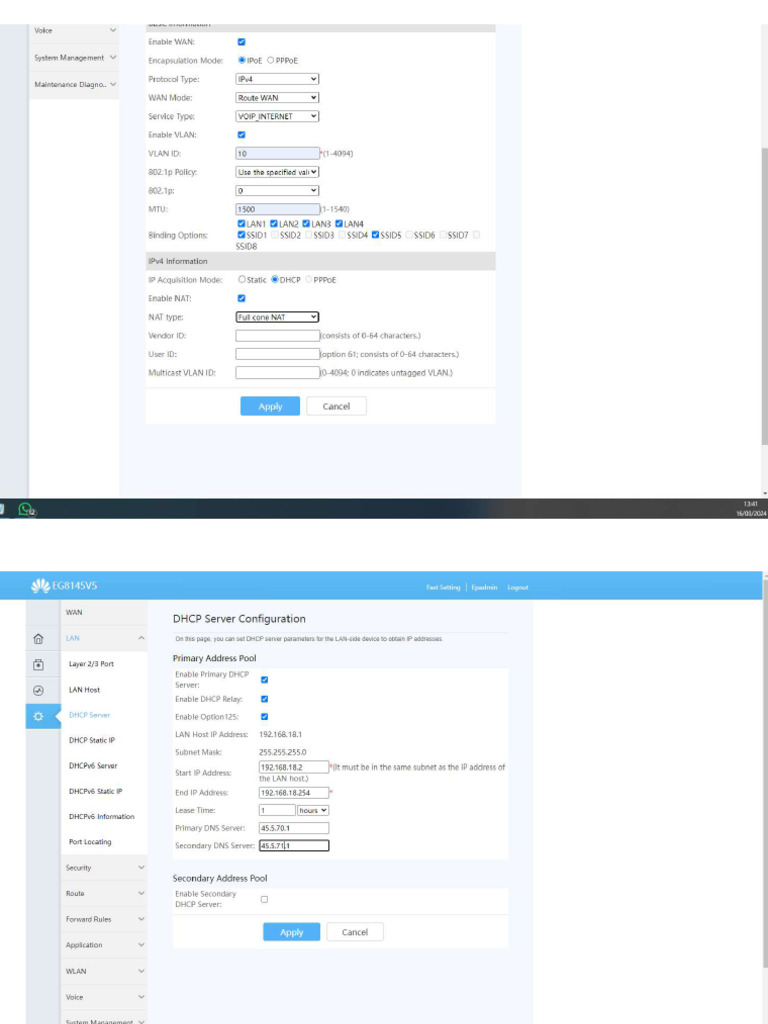Open the Fast Setting link
The image size is (768, 1024).
point(443,587)
